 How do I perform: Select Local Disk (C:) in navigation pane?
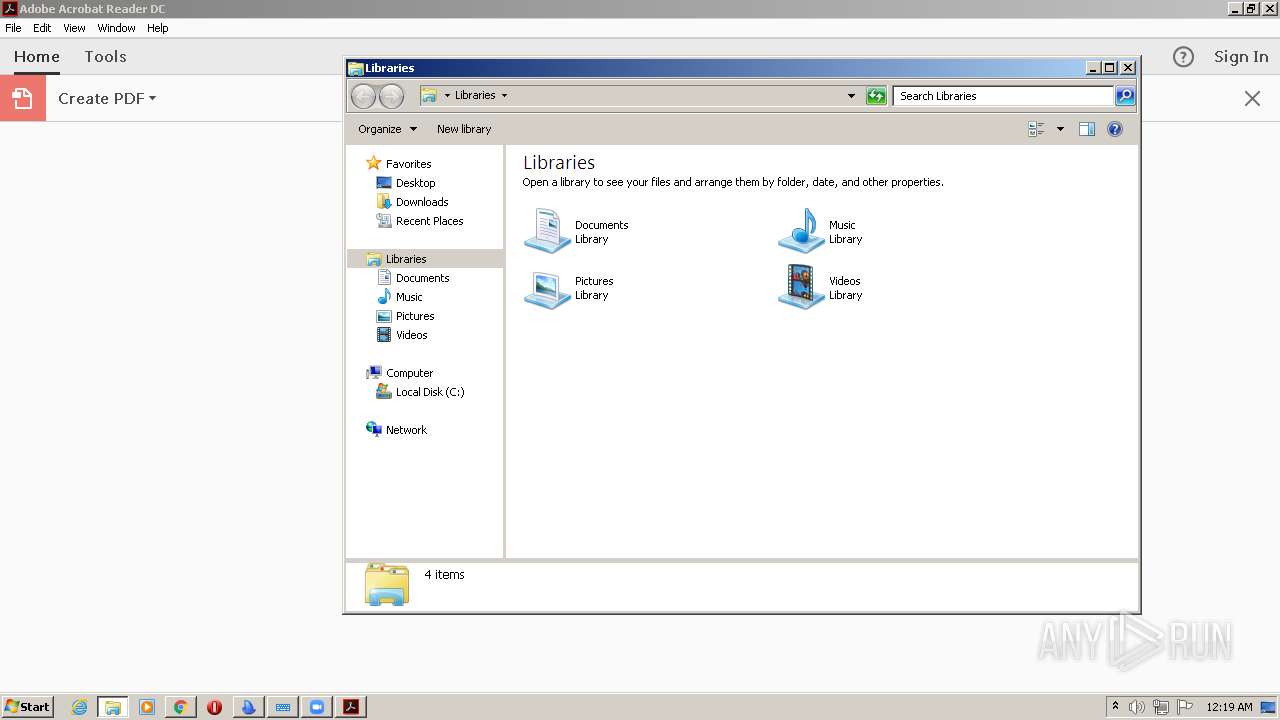[x=429, y=392]
